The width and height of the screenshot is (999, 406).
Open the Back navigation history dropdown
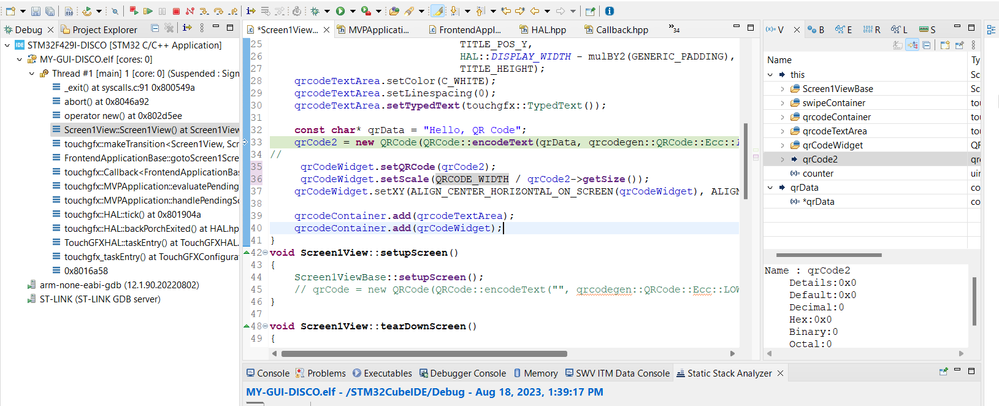point(547,11)
